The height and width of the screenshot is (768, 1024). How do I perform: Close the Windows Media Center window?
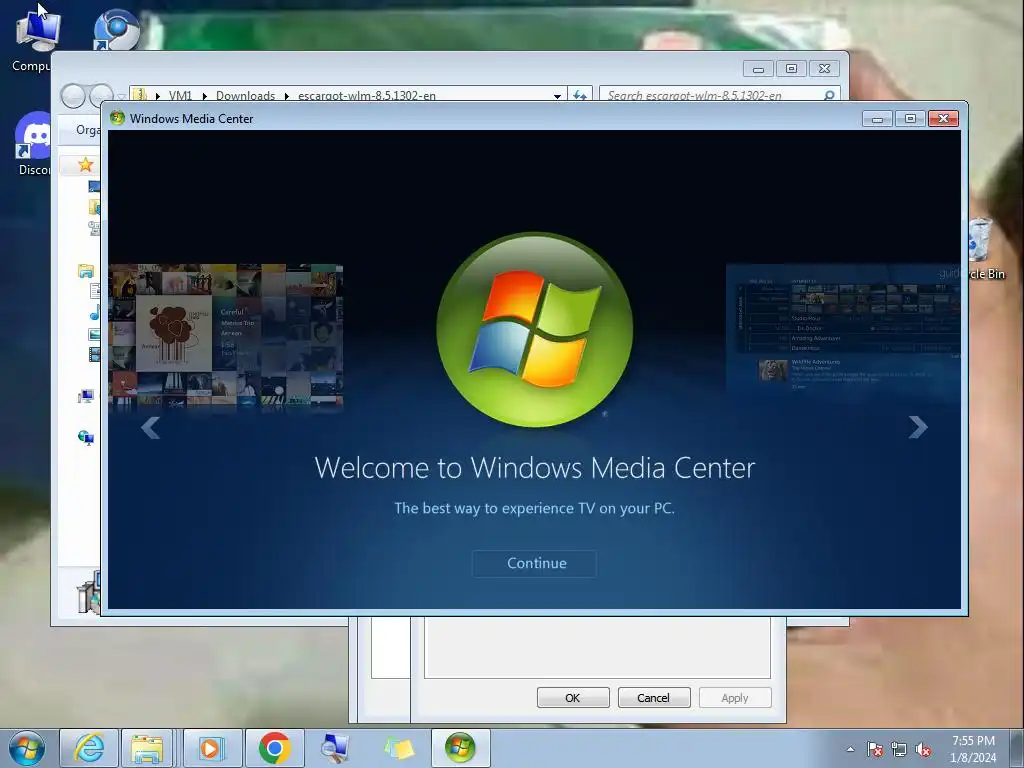pyautogui.click(x=943, y=118)
